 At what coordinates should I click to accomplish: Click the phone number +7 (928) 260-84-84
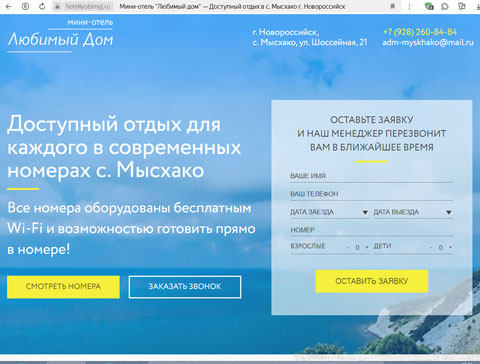[420, 32]
